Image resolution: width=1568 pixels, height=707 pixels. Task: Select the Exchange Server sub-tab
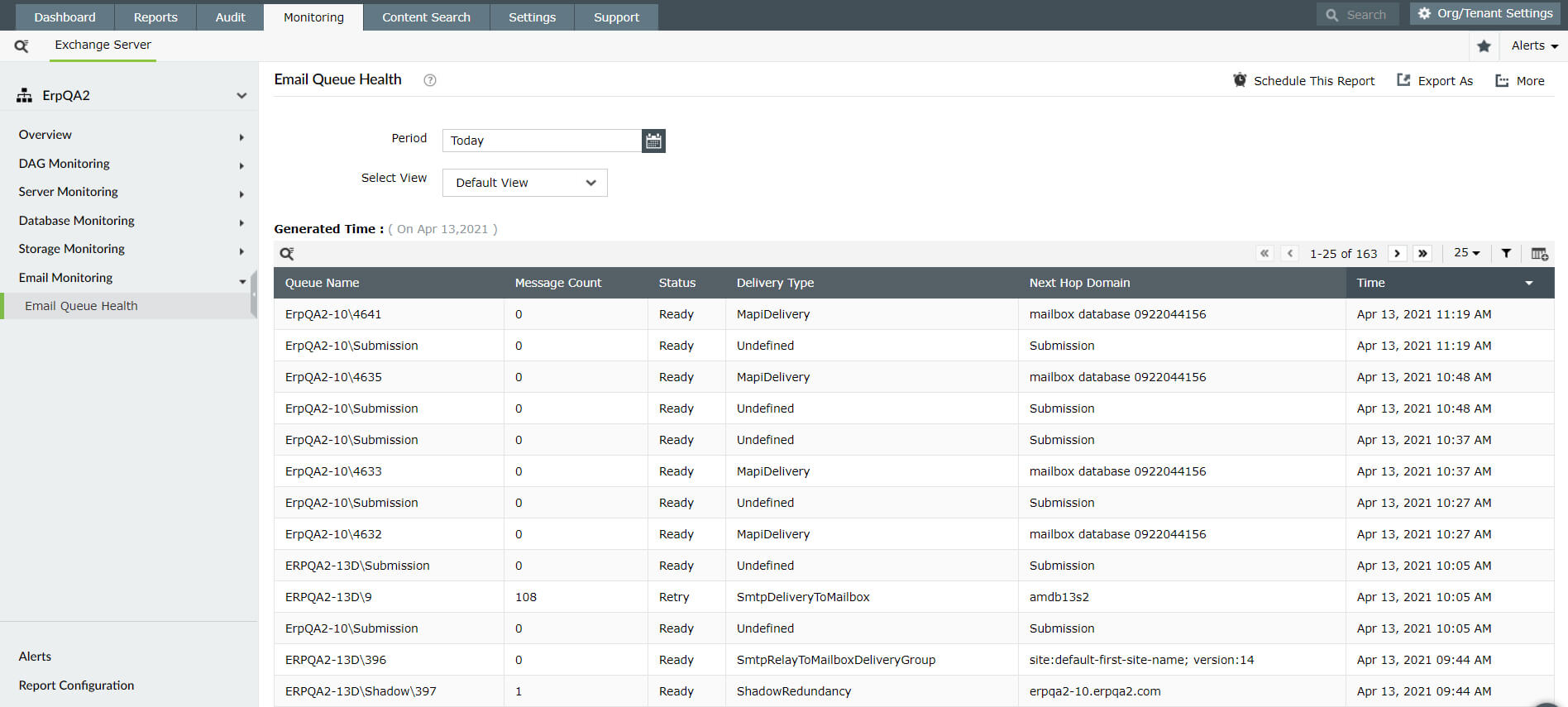click(x=103, y=45)
